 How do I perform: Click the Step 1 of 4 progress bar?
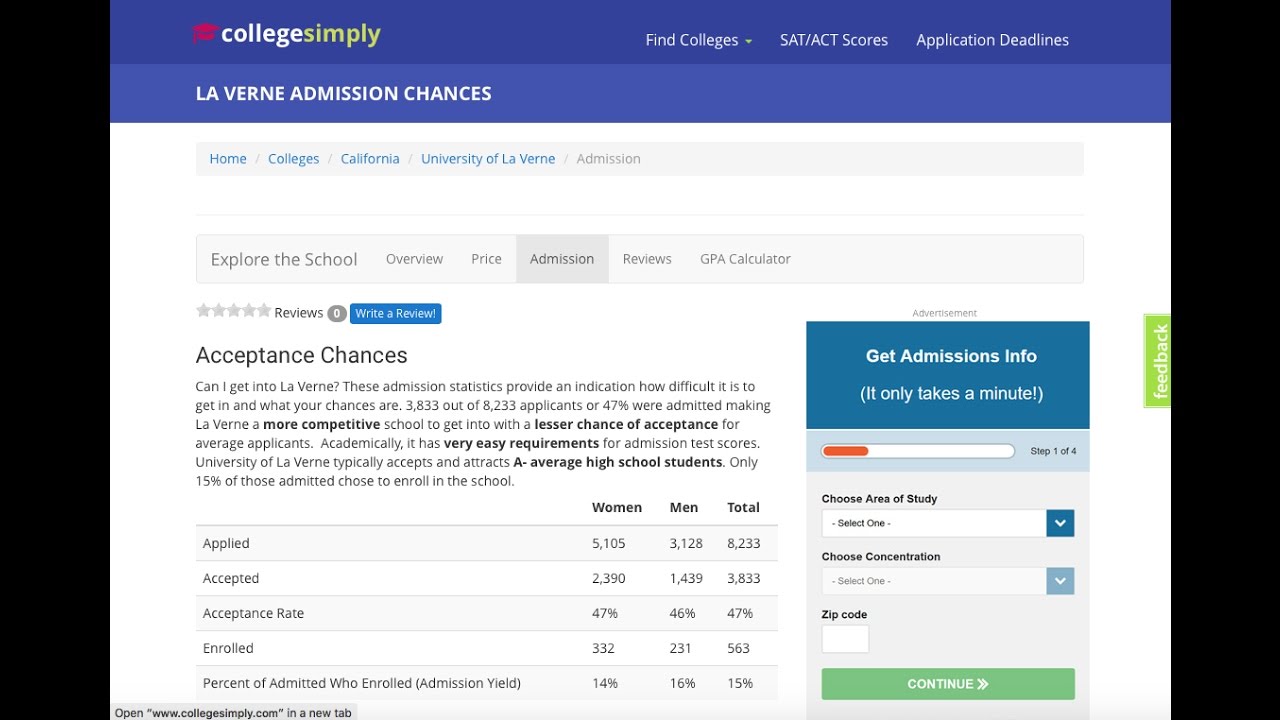click(x=918, y=451)
